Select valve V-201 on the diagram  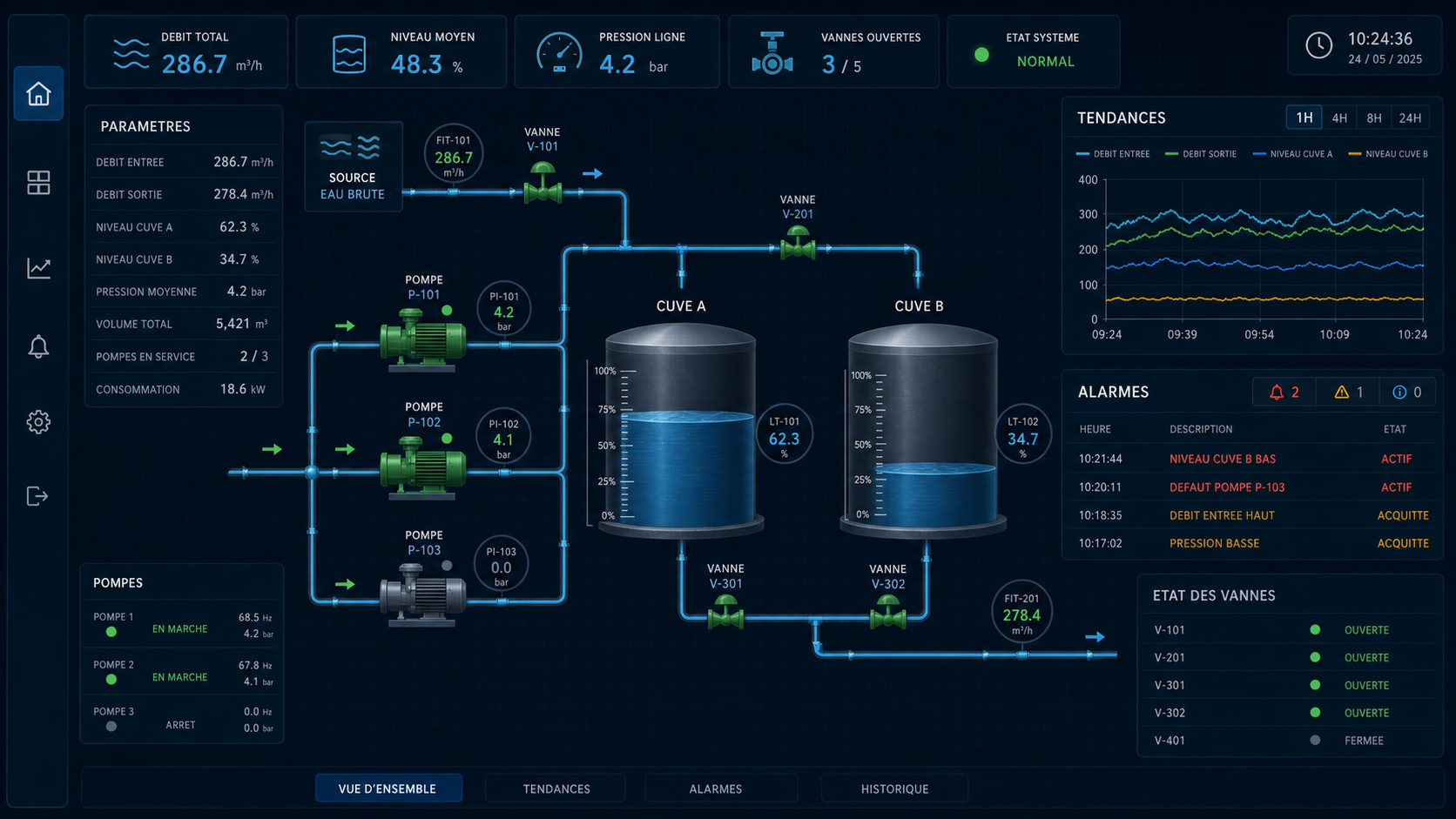(798, 243)
